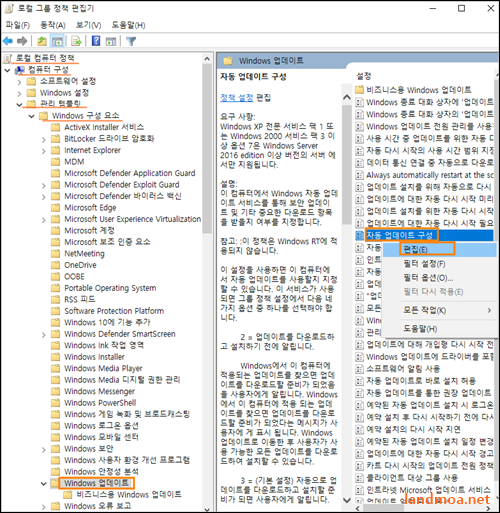Click the description pane scroll-up arrow
This screenshot has width=500, height=513.
click(x=347, y=97)
